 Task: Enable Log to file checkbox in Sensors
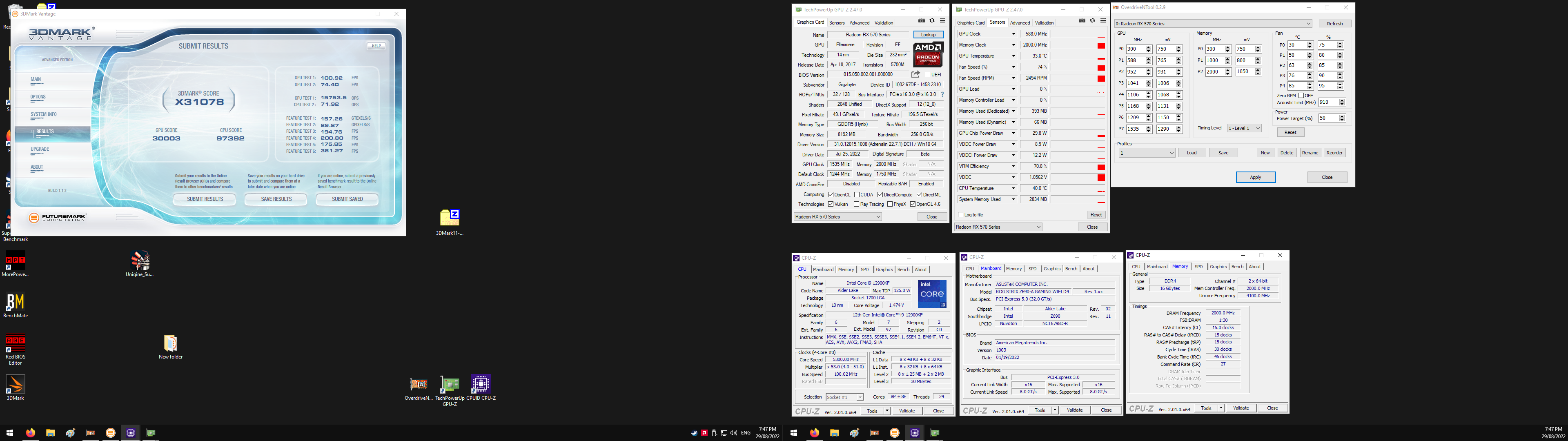tap(960, 214)
